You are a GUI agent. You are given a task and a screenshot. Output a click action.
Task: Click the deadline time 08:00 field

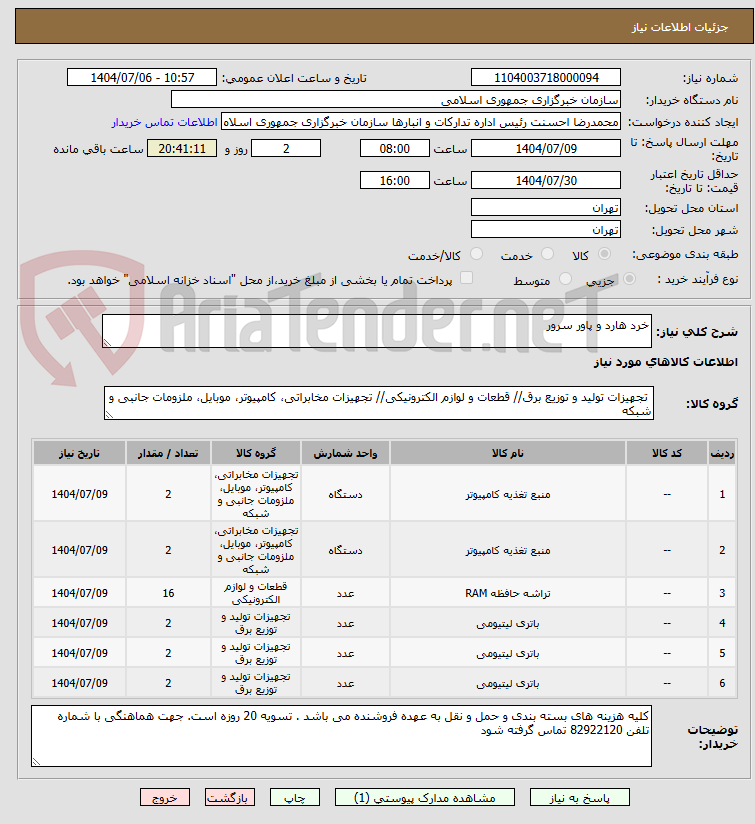click(x=395, y=149)
